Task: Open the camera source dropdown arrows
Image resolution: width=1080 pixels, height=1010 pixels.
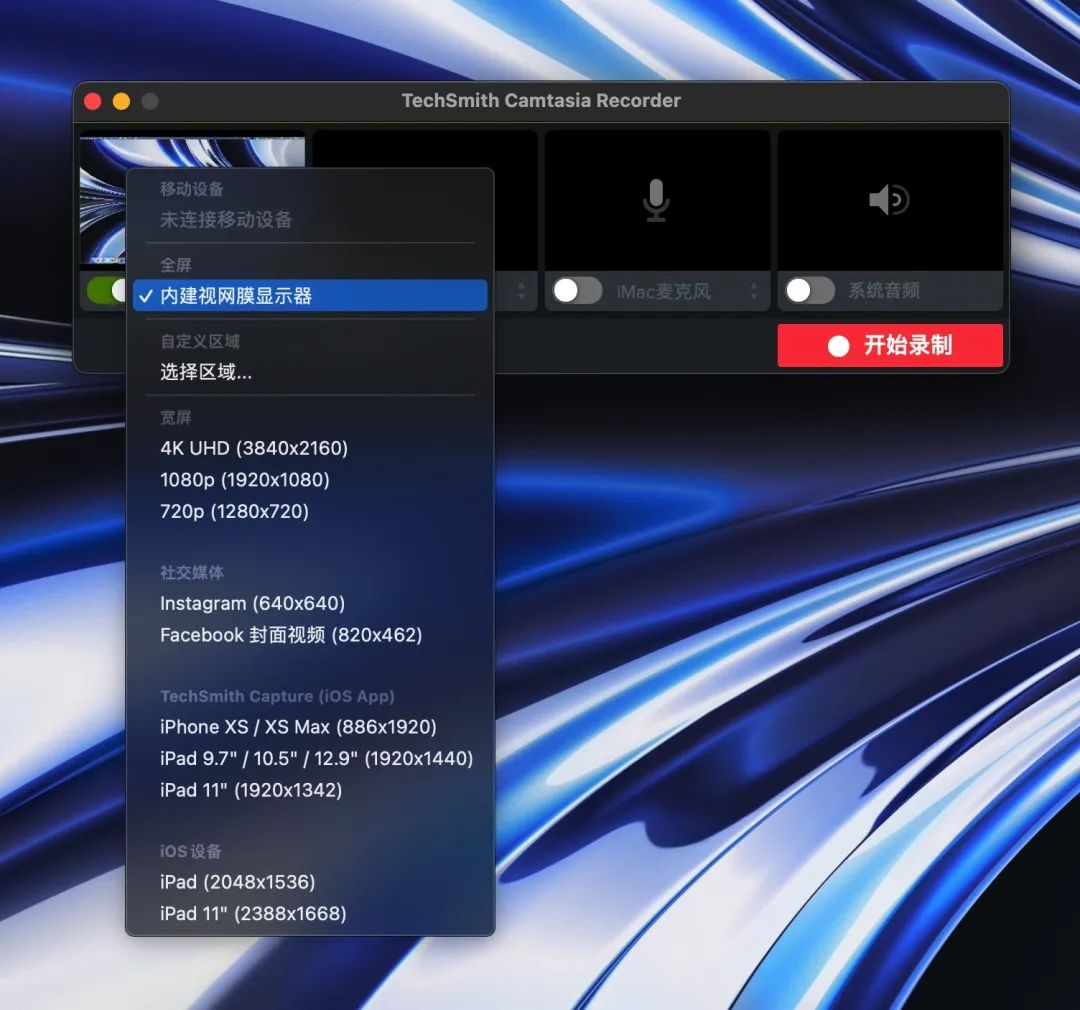Action: (521, 291)
